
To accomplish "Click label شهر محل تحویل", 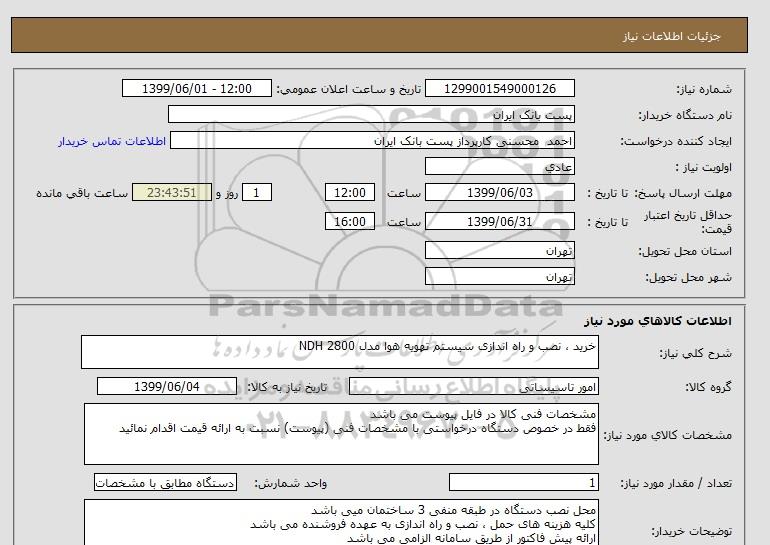I will click(x=688, y=277).
